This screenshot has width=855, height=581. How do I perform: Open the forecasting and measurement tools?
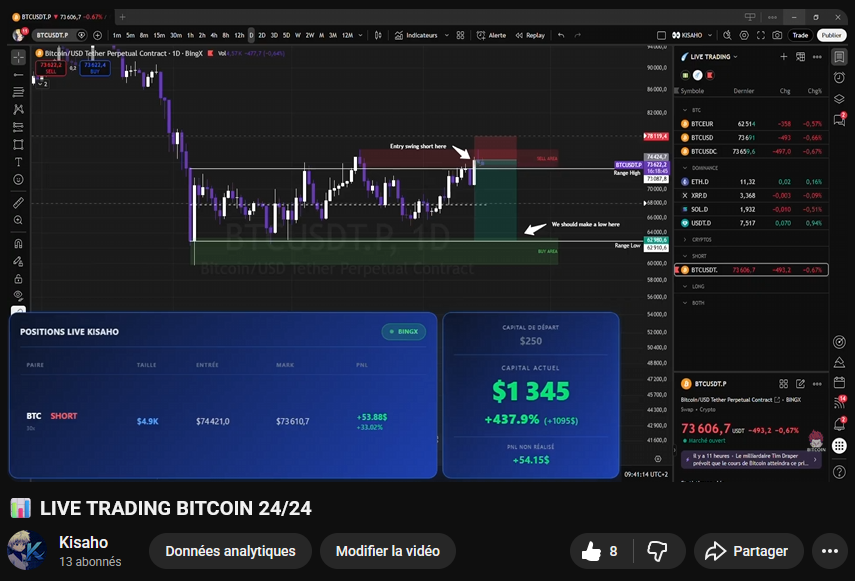tap(19, 127)
